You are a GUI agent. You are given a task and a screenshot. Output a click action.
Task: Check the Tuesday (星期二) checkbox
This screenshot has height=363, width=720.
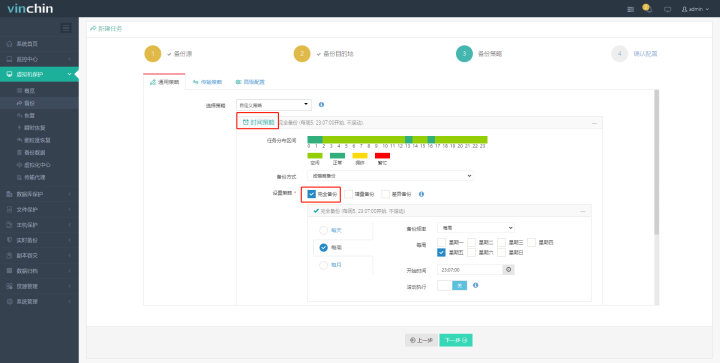471,242
